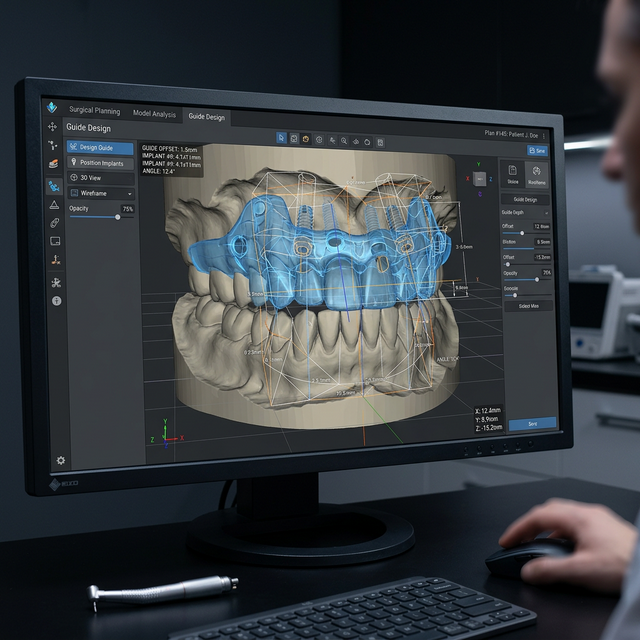Click the Position Implants button
The image size is (640, 640).
(x=100, y=163)
